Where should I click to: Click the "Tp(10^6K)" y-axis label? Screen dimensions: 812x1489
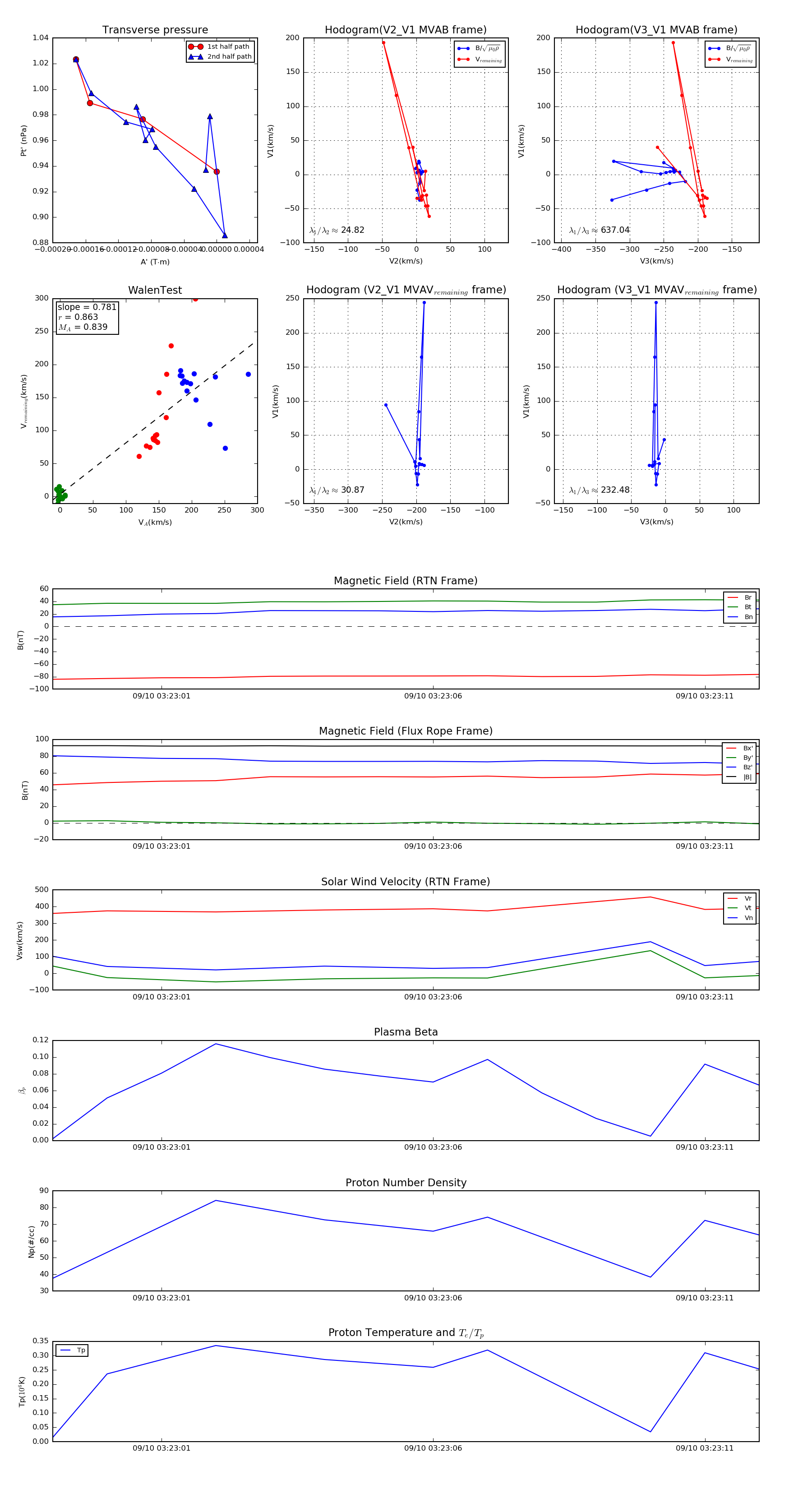(22, 1392)
